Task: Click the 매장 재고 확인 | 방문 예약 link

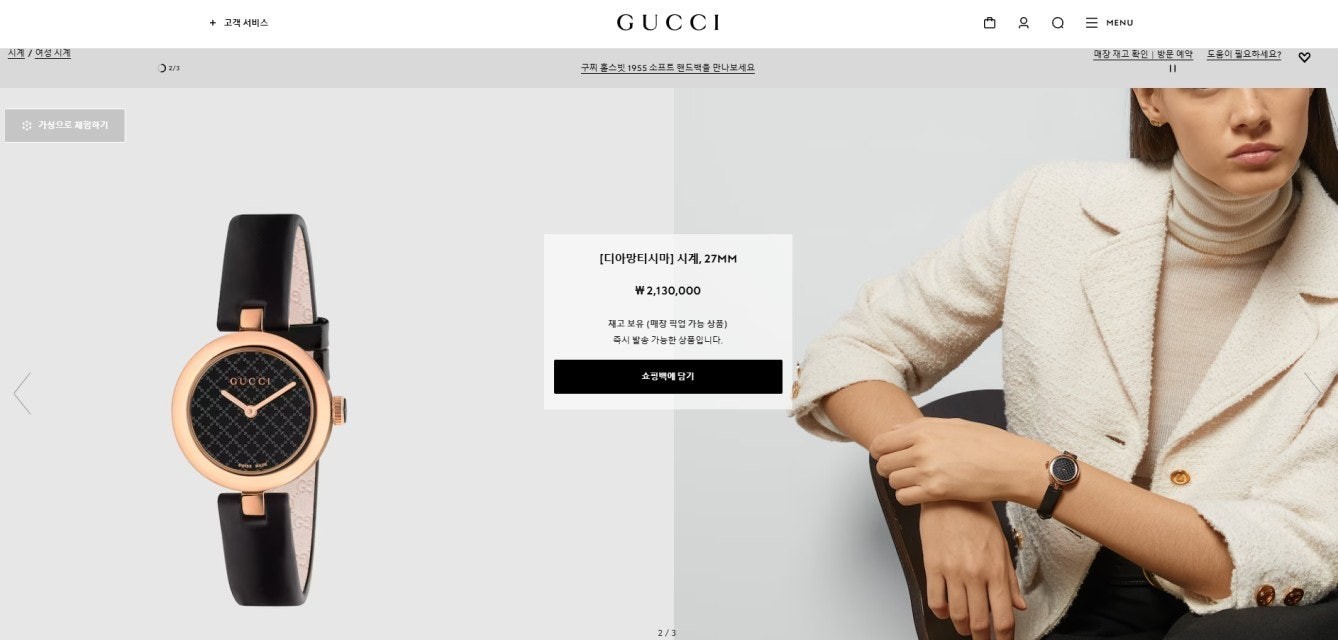Action: tap(1143, 54)
